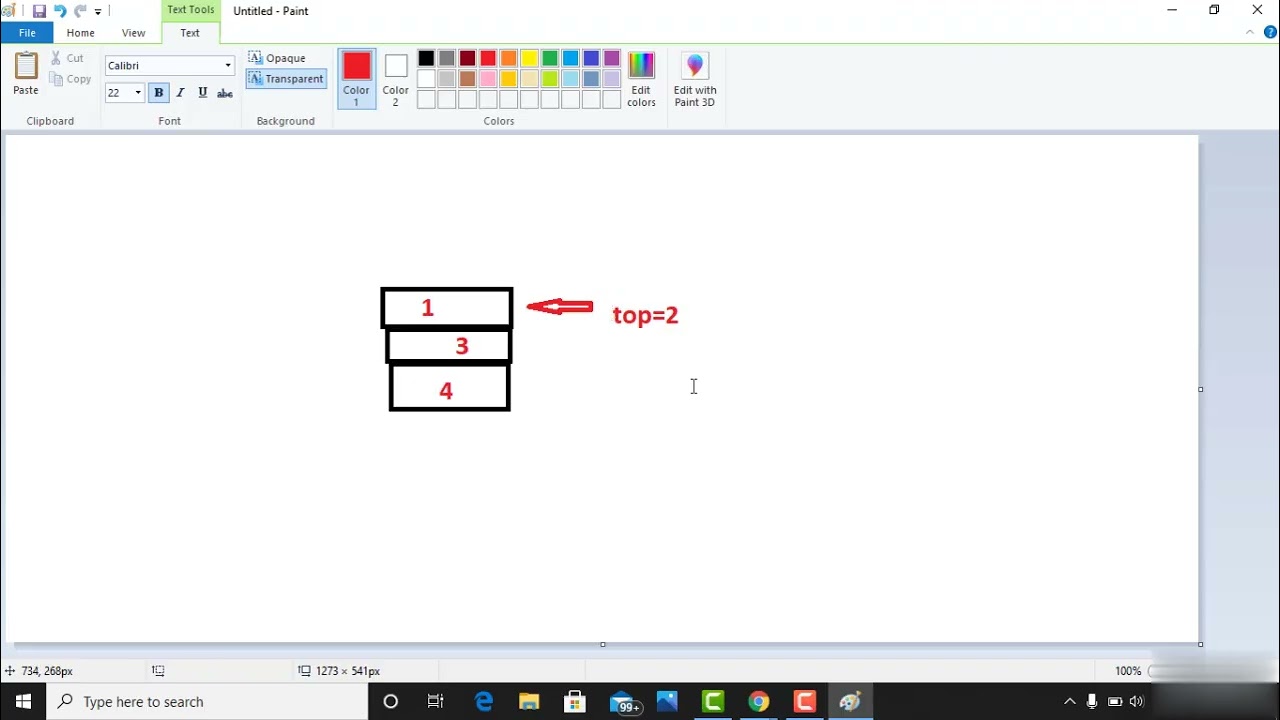Screen dimensions: 1280x720
Task: Select the Color 2 background swatch
Action: pyautogui.click(x=396, y=78)
